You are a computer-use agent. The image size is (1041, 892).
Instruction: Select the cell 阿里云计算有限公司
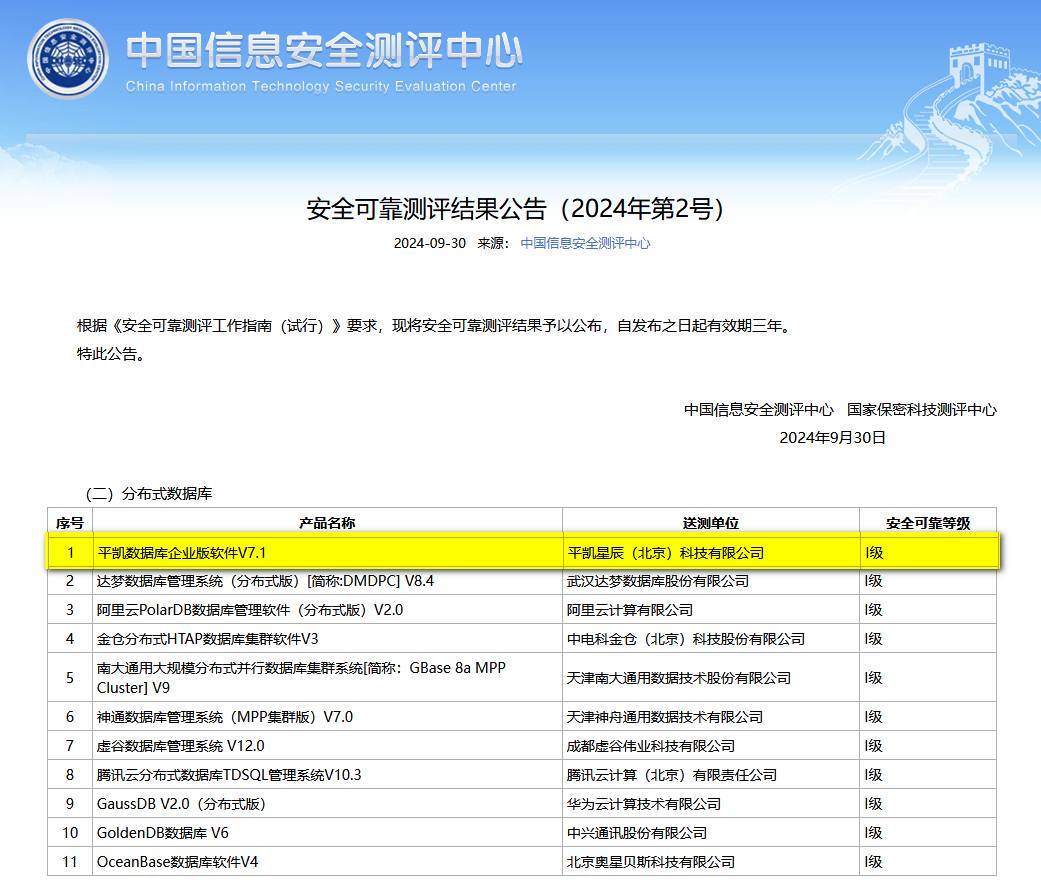710,610
